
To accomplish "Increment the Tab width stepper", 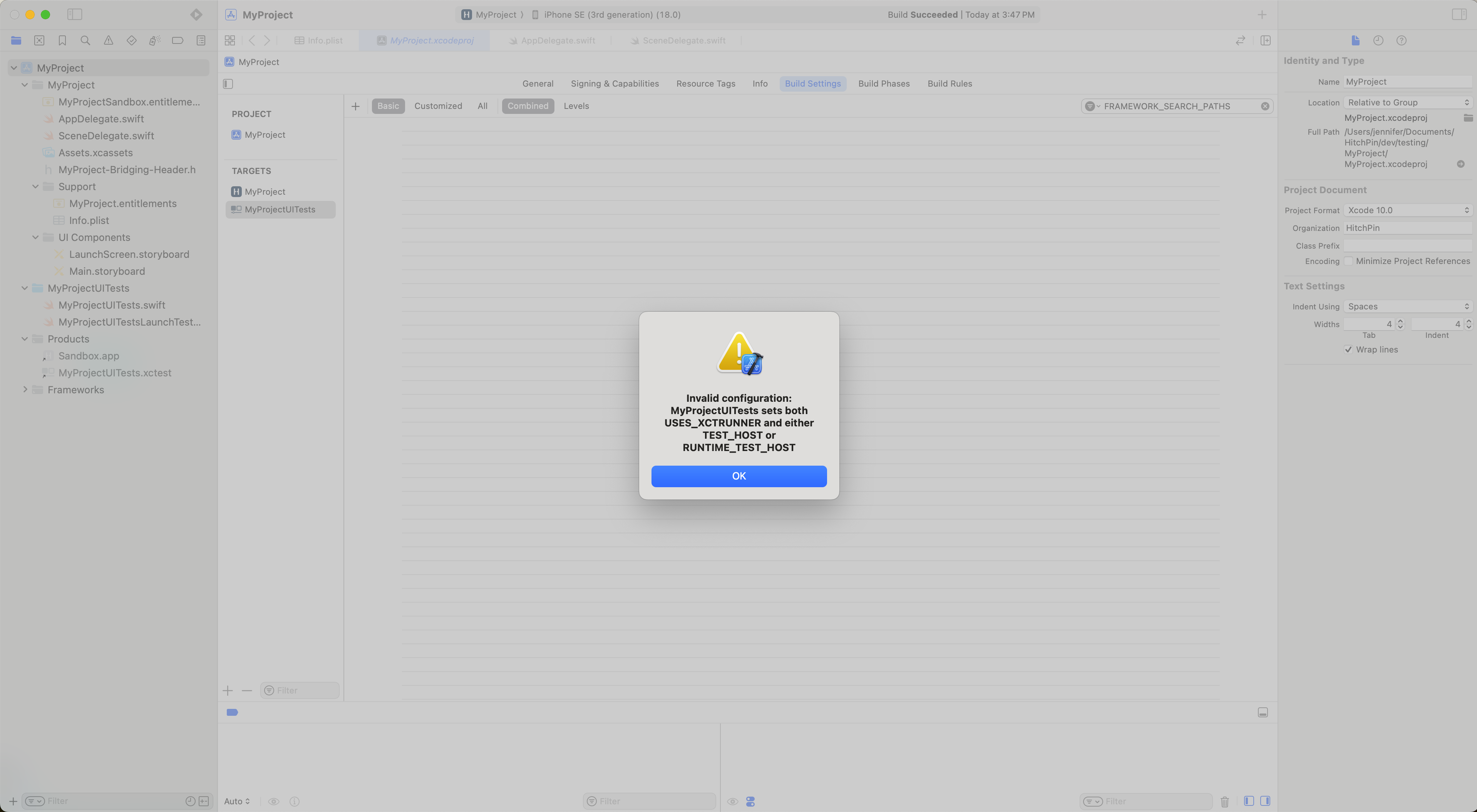I will tap(1400, 321).
